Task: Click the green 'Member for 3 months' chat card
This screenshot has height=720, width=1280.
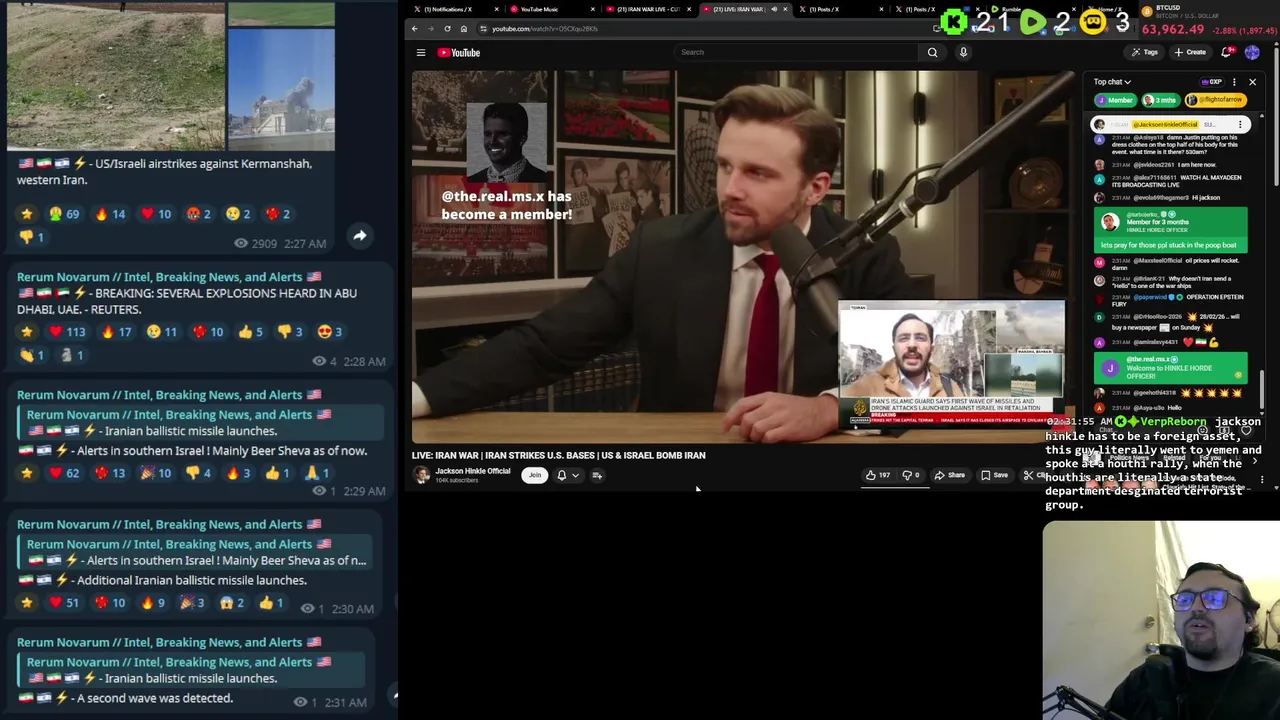Action: (1171, 229)
